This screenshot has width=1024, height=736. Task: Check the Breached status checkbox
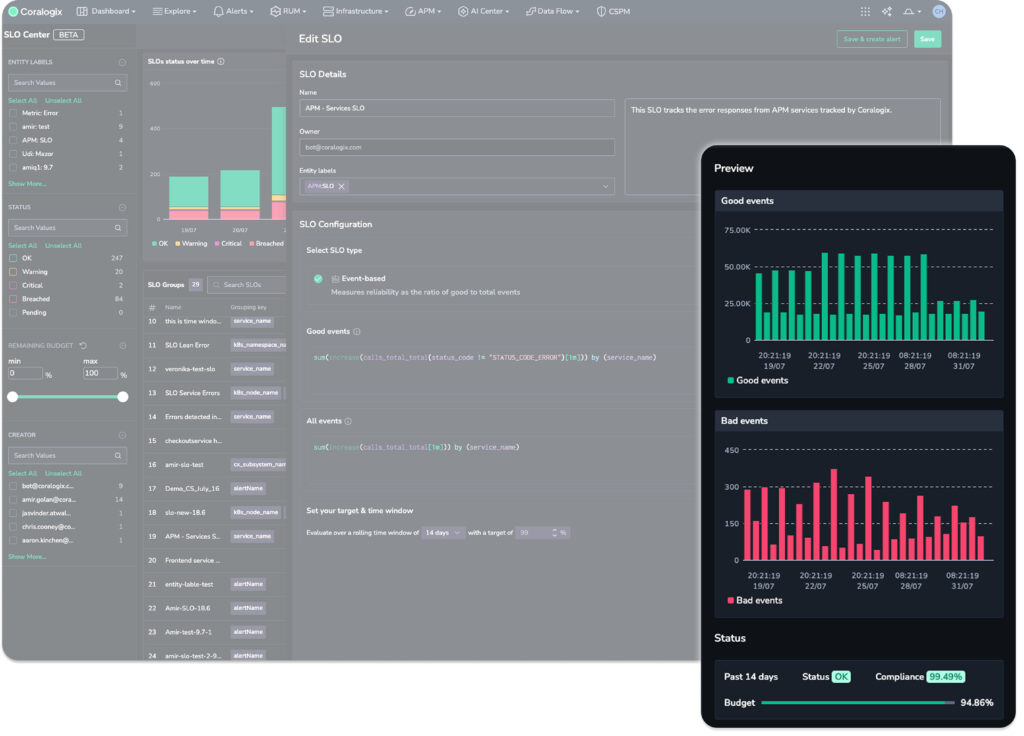[x=13, y=299]
